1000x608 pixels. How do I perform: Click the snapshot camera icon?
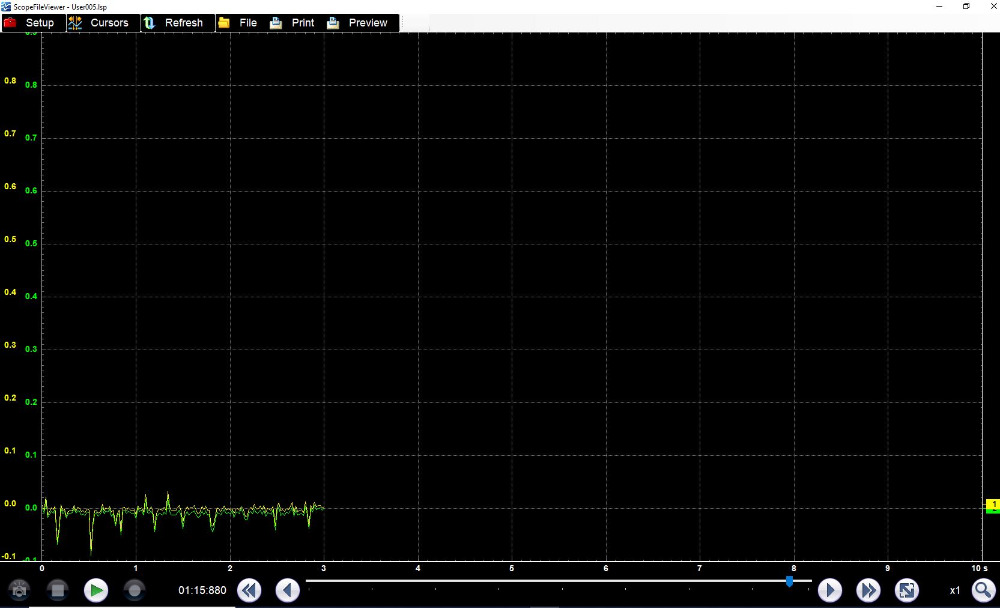[18, 590]
